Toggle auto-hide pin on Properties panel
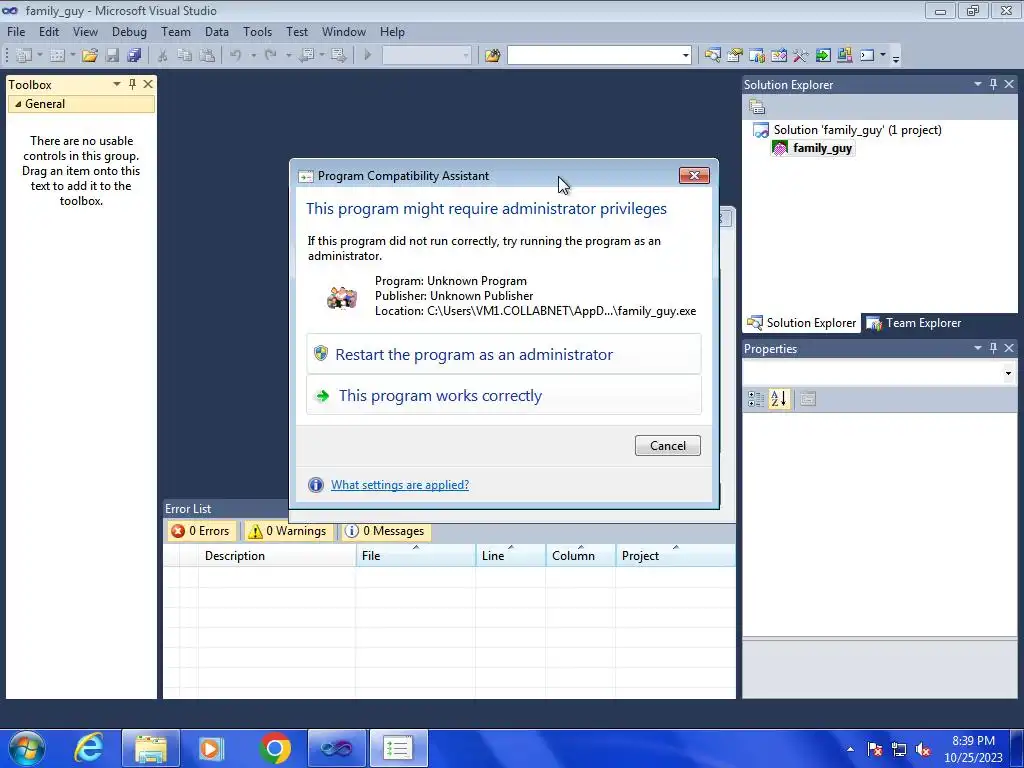Viewport: 1024px width, 768px height. pyautogui.click(x=993, y=348)
